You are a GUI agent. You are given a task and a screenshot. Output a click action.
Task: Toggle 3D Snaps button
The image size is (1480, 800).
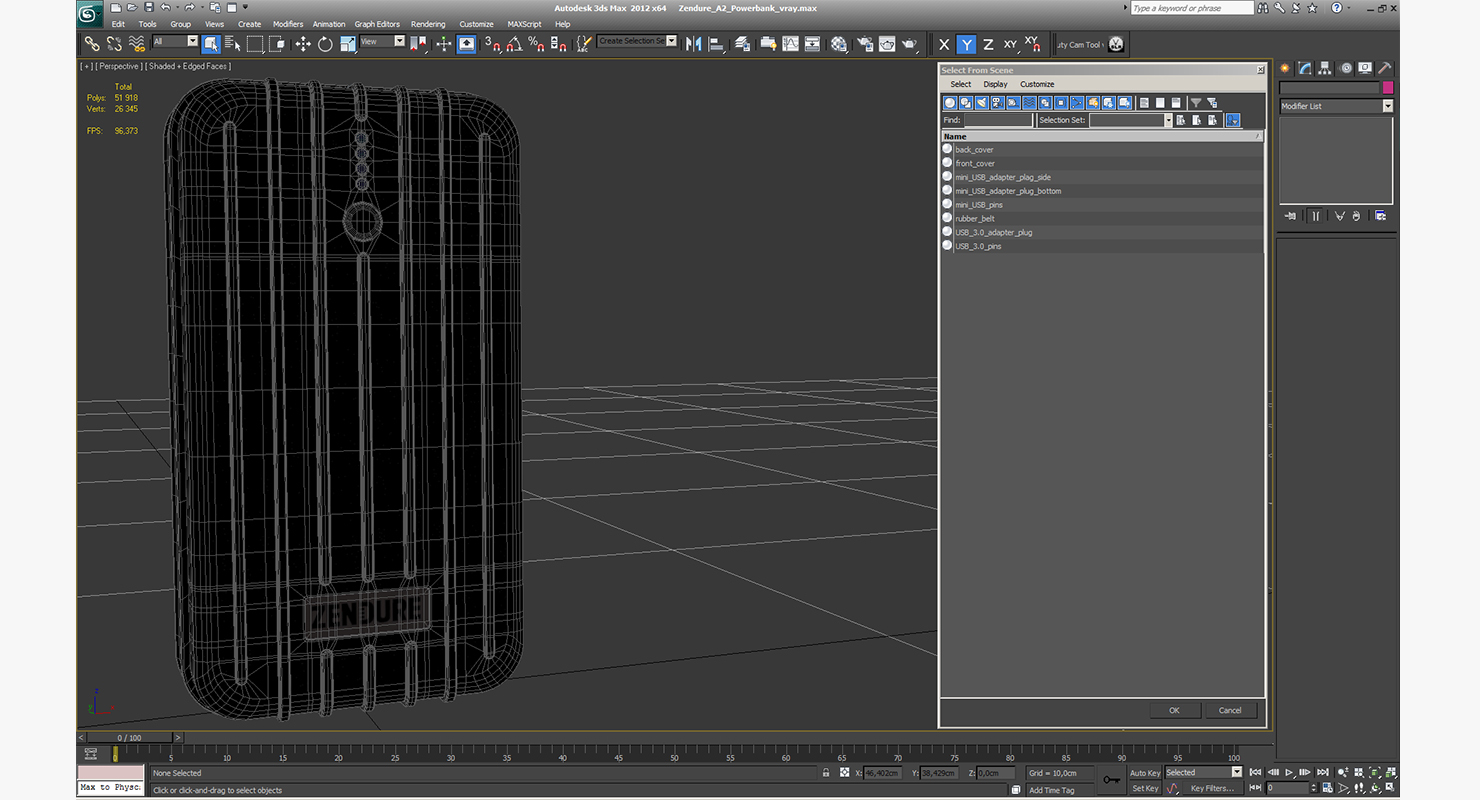tap(492, 44)
